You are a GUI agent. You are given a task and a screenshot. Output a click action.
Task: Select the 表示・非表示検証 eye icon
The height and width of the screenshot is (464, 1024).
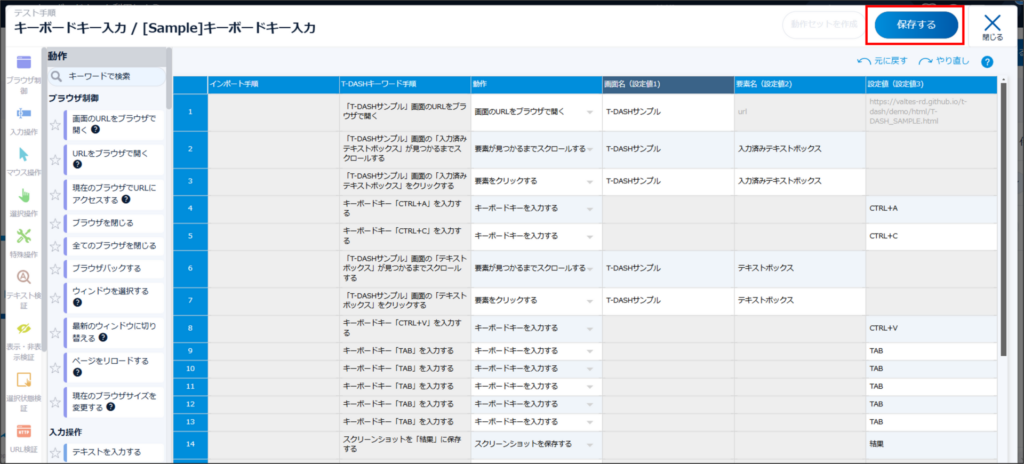(x=23, y=329)
